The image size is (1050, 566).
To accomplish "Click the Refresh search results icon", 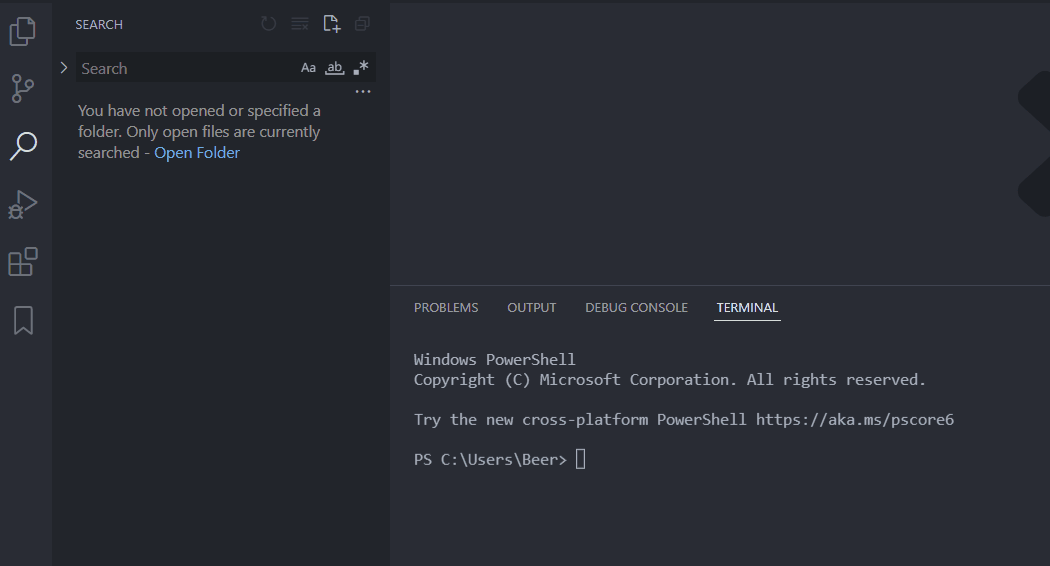I will click(269, 24).
